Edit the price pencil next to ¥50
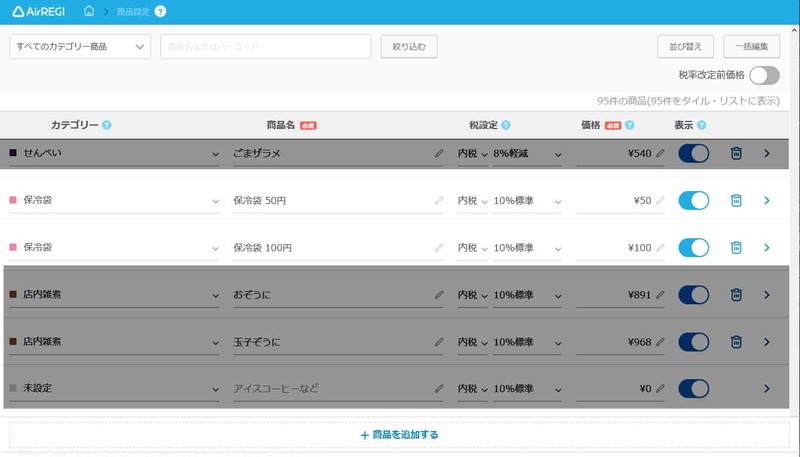 [660, 200]
